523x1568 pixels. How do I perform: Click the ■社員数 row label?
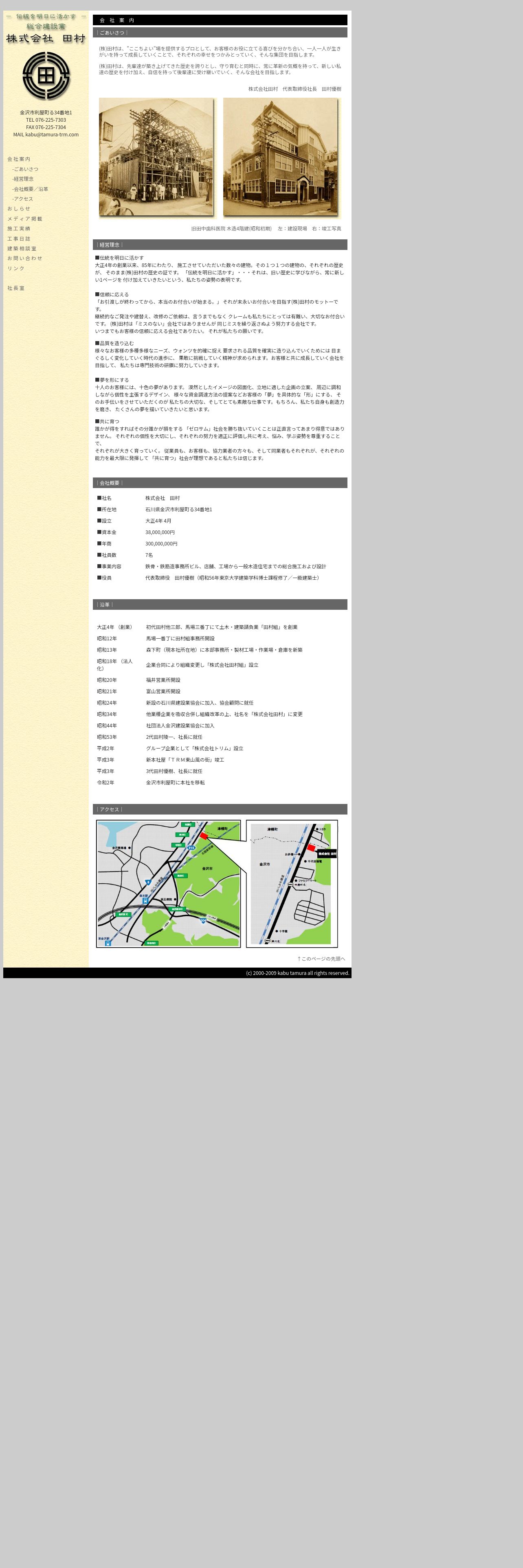107,555
